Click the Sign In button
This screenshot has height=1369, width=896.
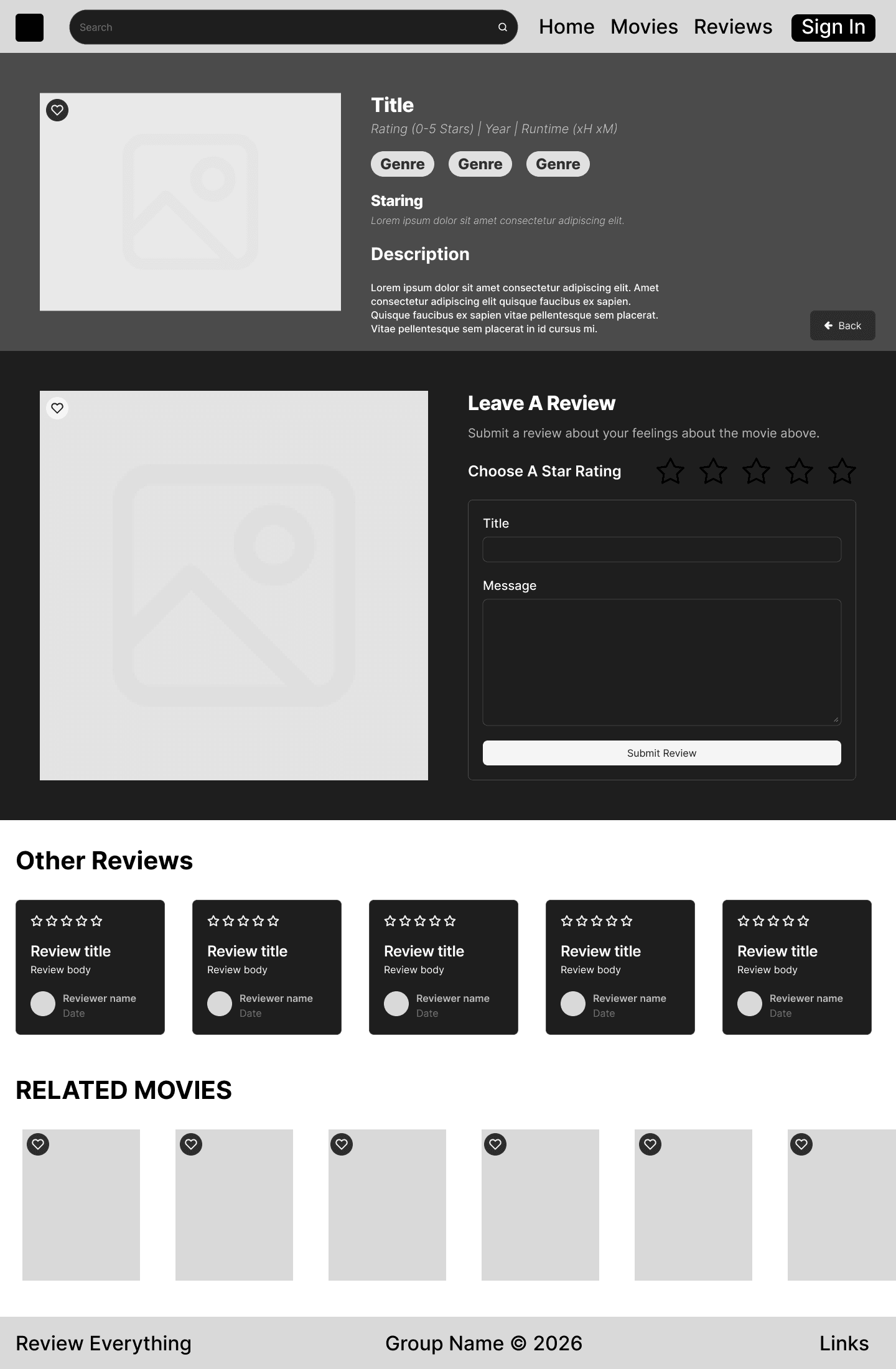(833, 27)
